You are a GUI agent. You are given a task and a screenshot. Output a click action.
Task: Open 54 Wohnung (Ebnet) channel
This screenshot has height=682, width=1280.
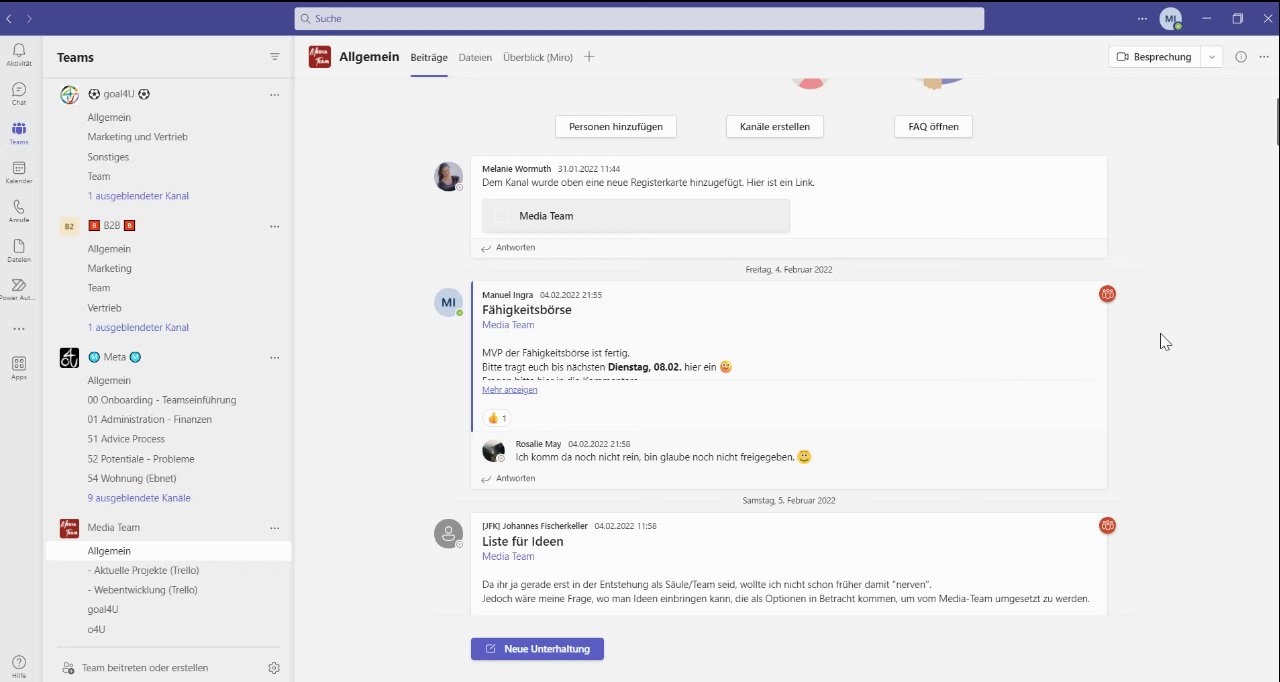(x=132, y=479)
